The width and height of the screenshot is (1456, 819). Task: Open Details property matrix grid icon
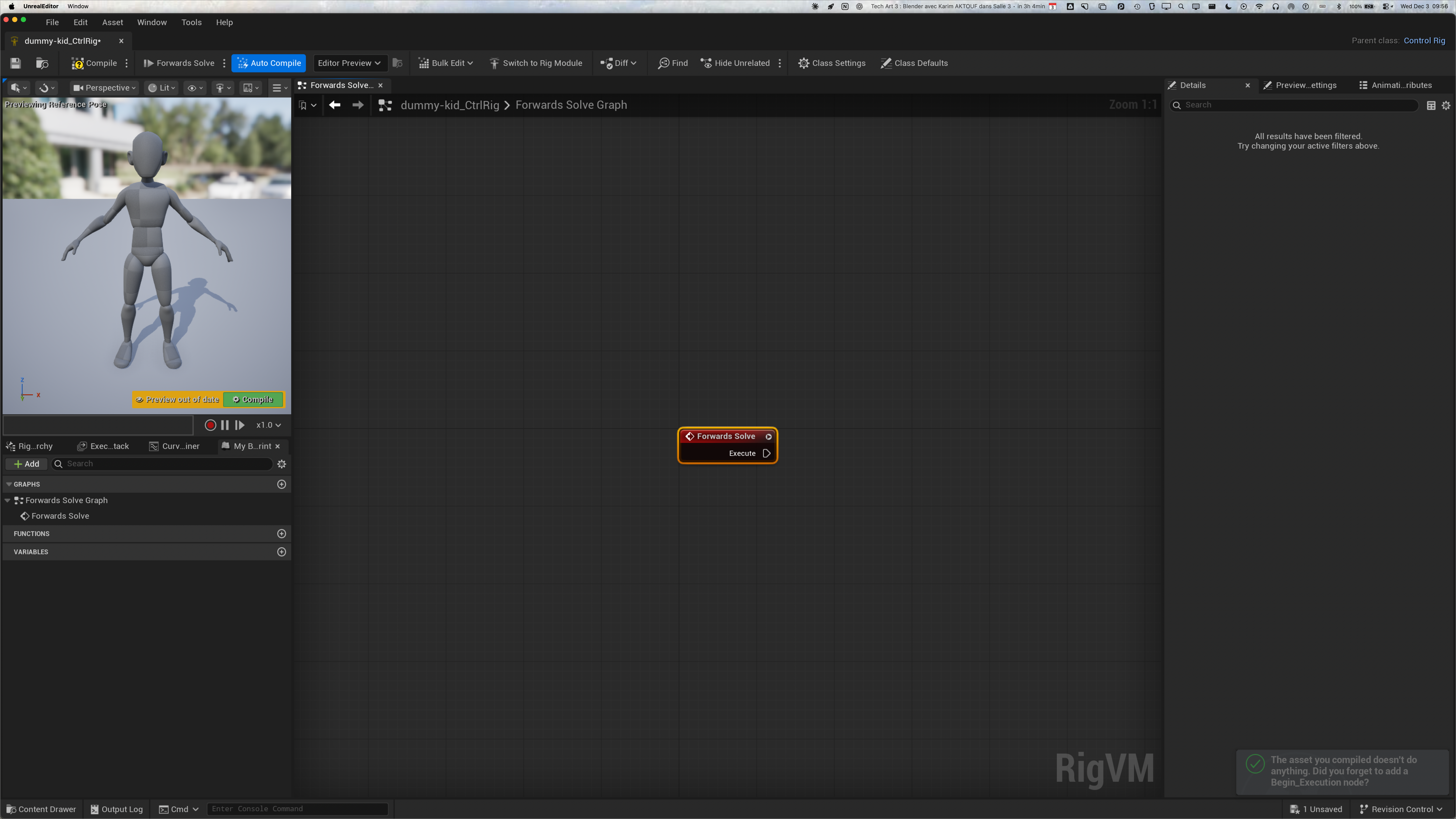[x=1431, y=106]
